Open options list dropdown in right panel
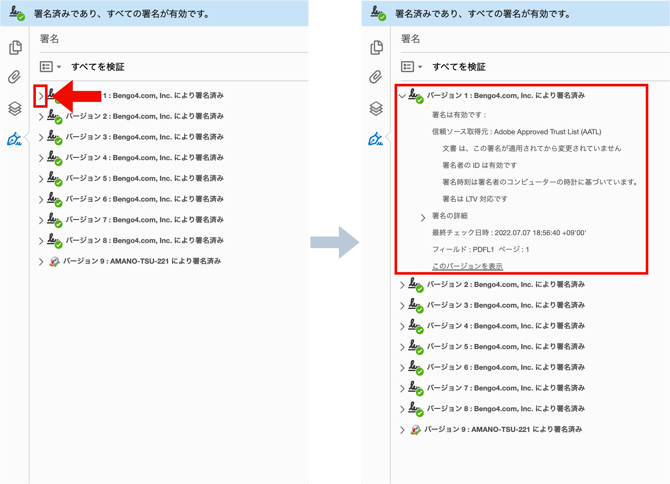 (412, 67)
